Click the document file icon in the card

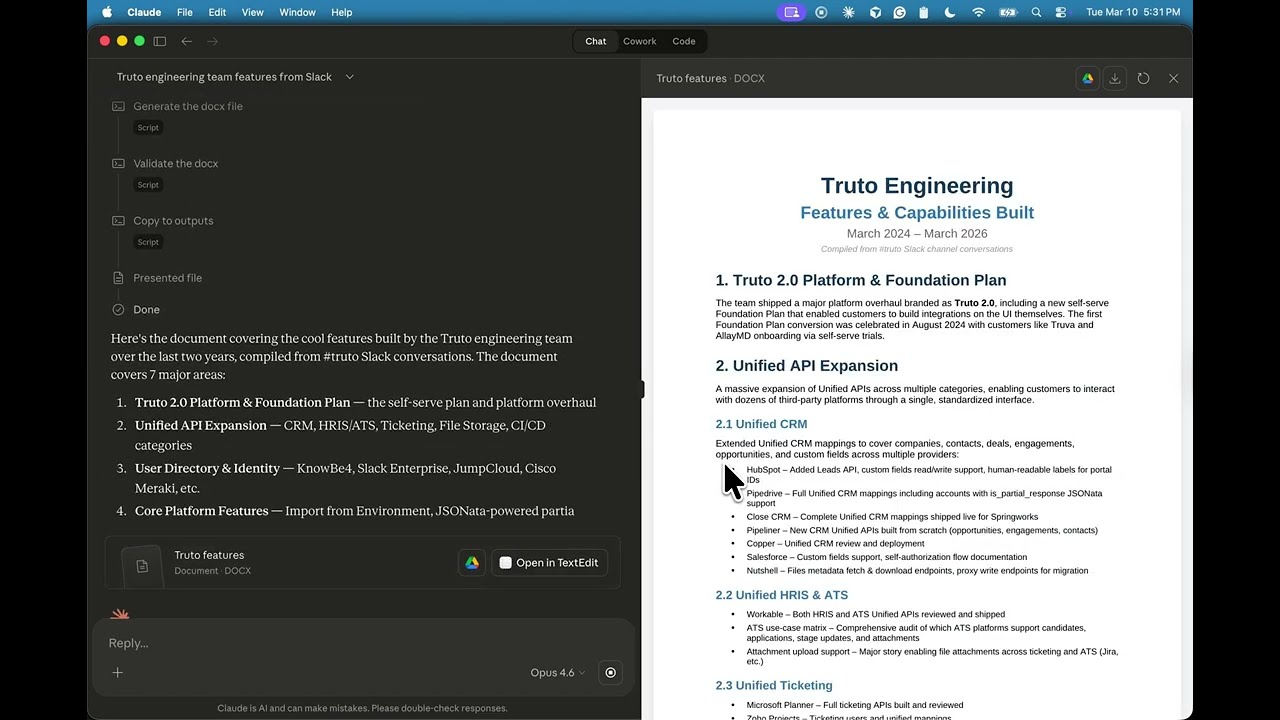click(142, 566)
